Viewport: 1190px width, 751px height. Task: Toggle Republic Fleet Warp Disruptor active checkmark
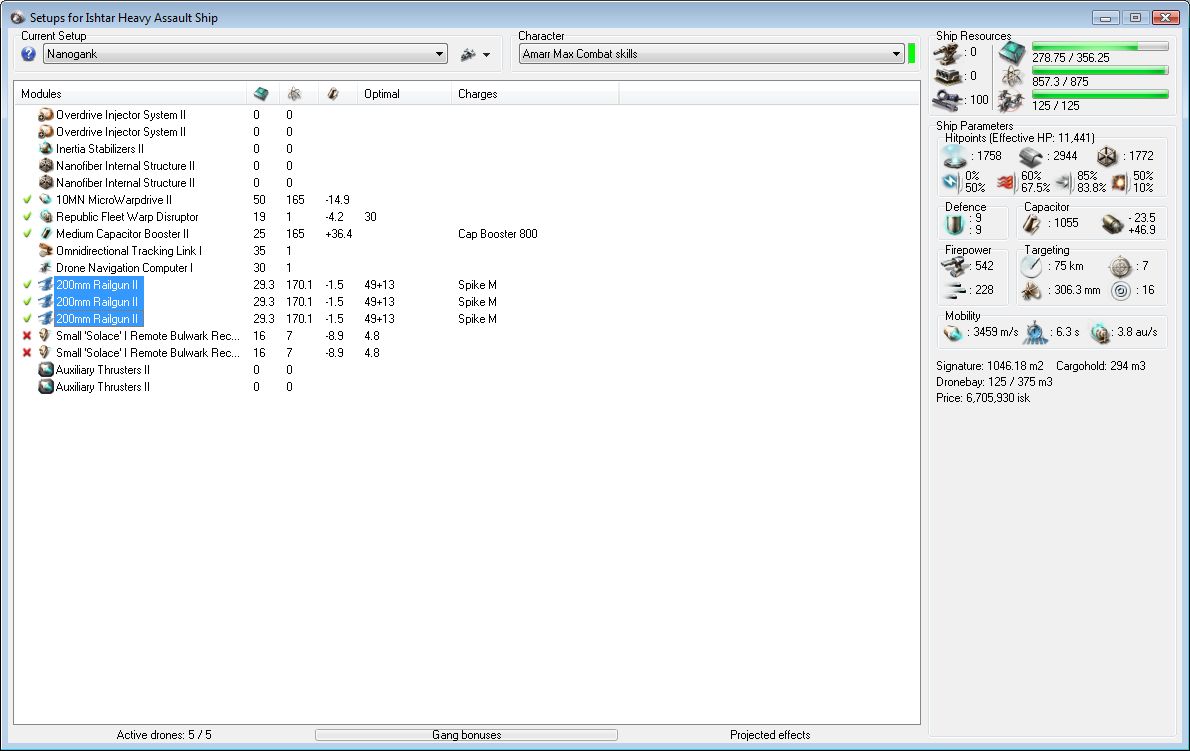pyautogui.click(x=27, y=217)
